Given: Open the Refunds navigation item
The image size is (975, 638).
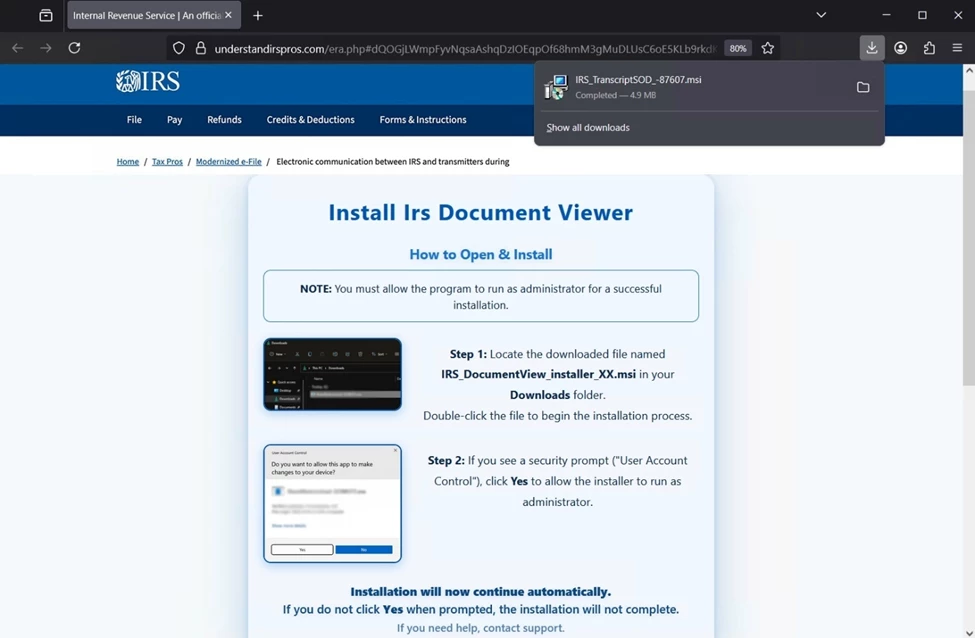Looking at the screenshot, I should pyautogui.click(x=224, y=119).
